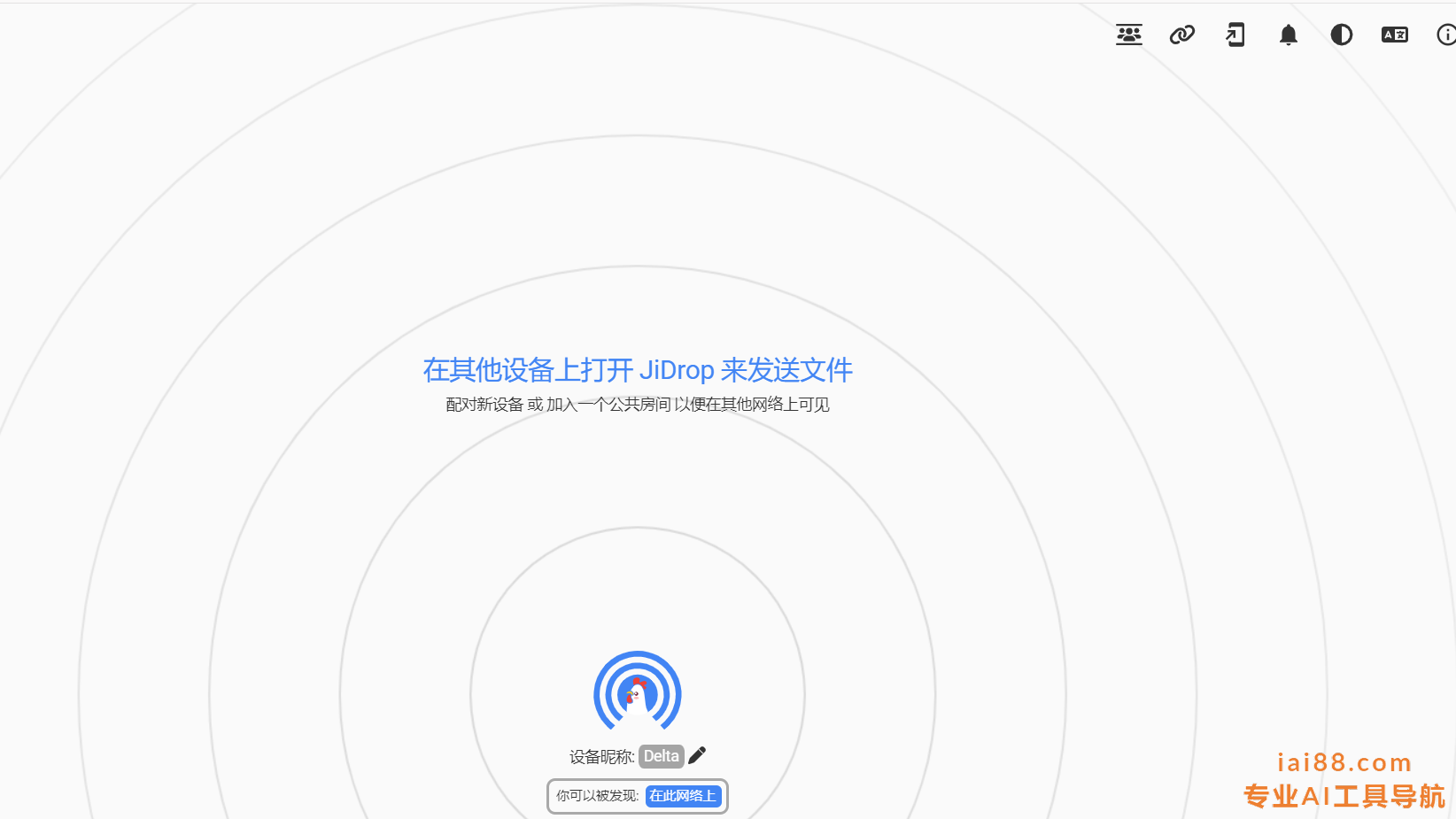
Task: Open the join public room icon
Action: (1129, 35)
